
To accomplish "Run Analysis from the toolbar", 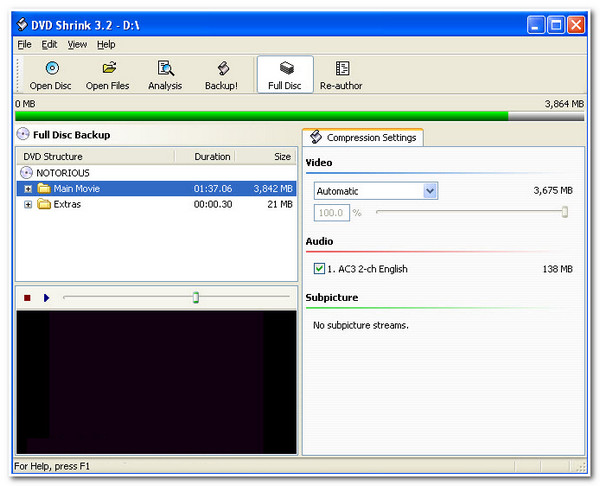I will [x=165, y=75].
